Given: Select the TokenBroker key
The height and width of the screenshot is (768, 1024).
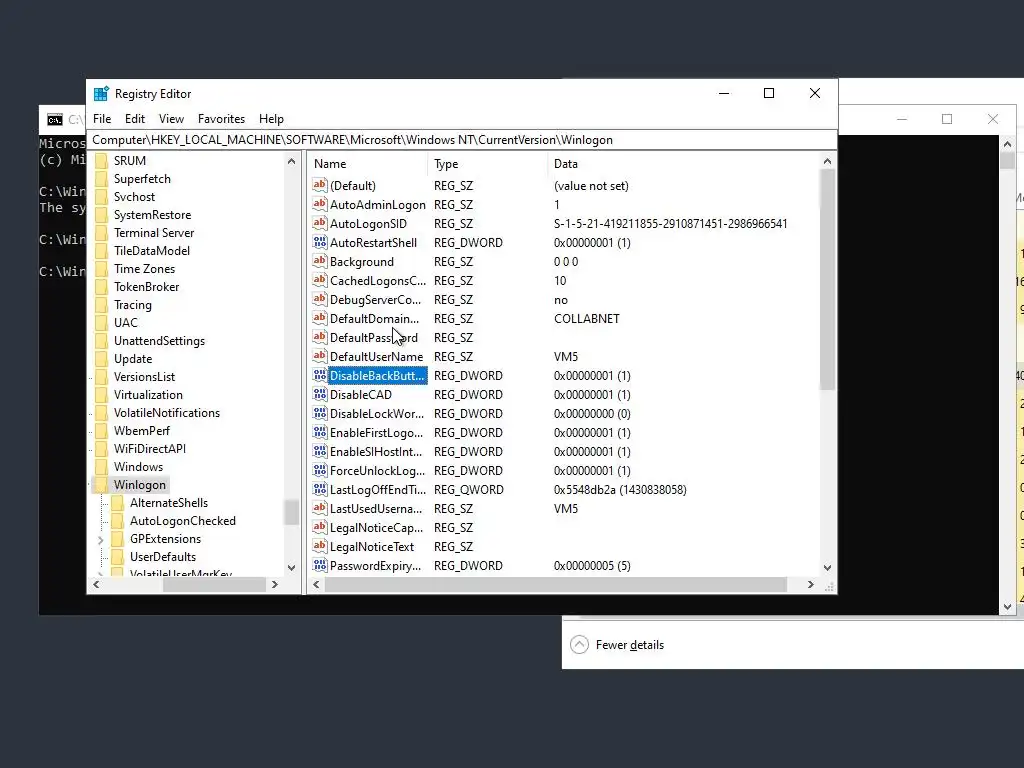Looking at the screenshot, I should coord(146,287).
